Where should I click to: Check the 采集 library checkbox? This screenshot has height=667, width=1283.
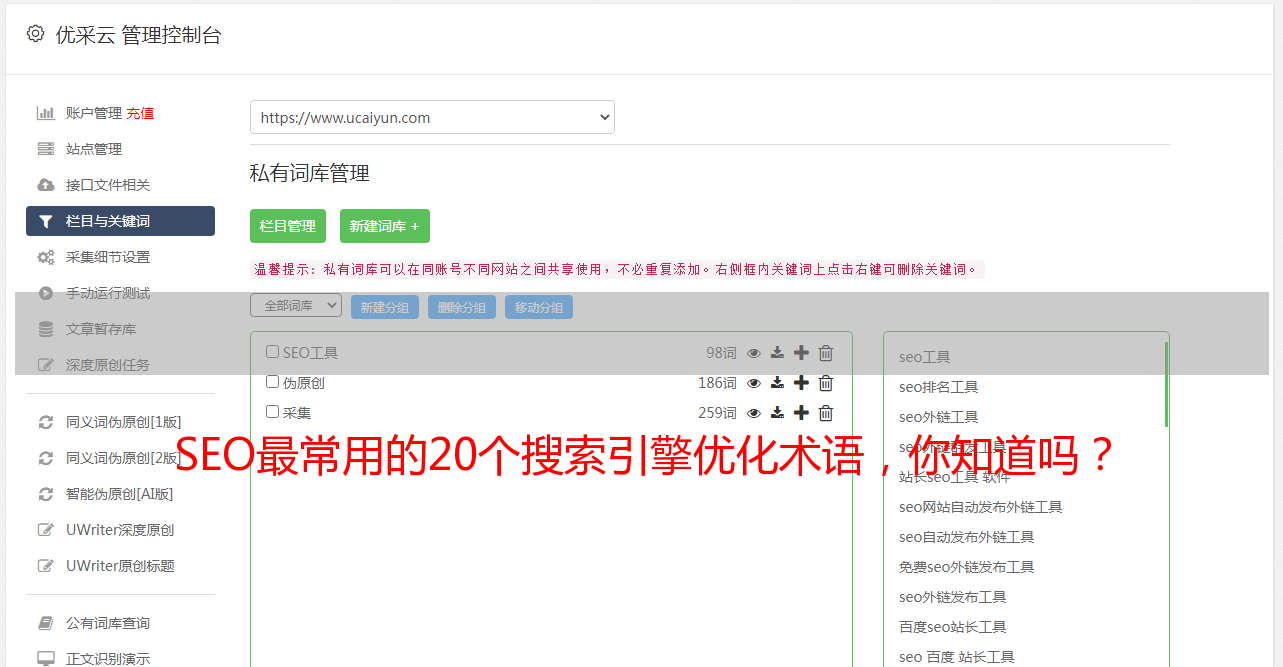click(272, 412)
